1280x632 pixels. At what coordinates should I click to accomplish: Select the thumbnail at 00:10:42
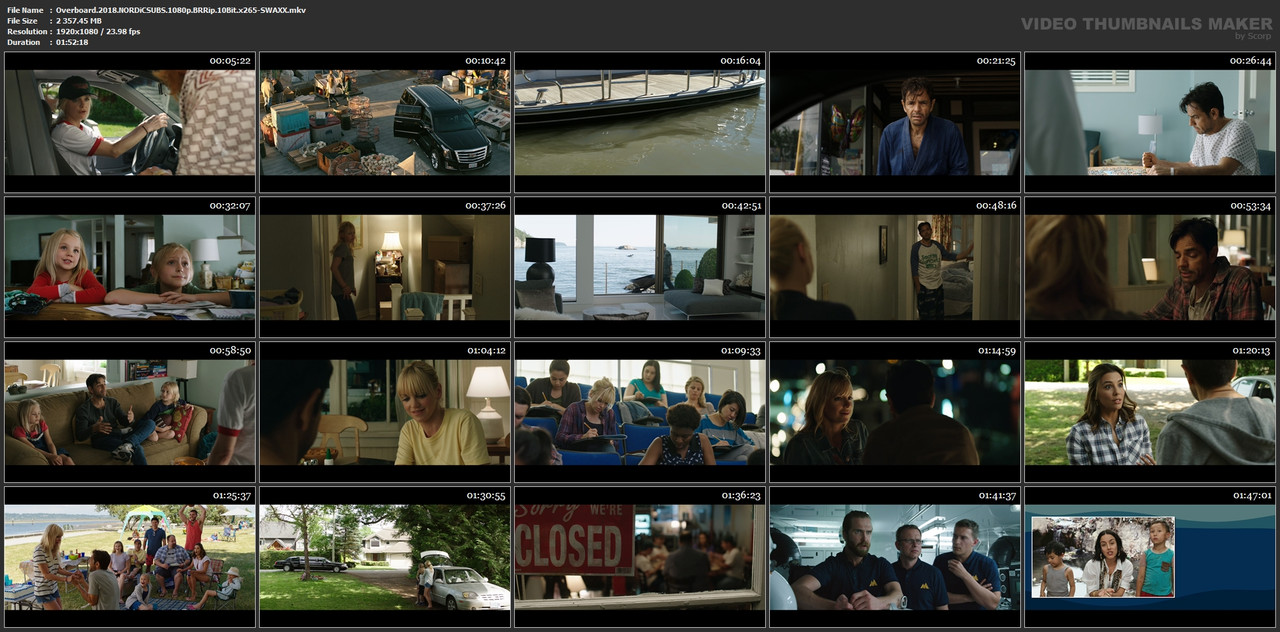click(385, 122)
